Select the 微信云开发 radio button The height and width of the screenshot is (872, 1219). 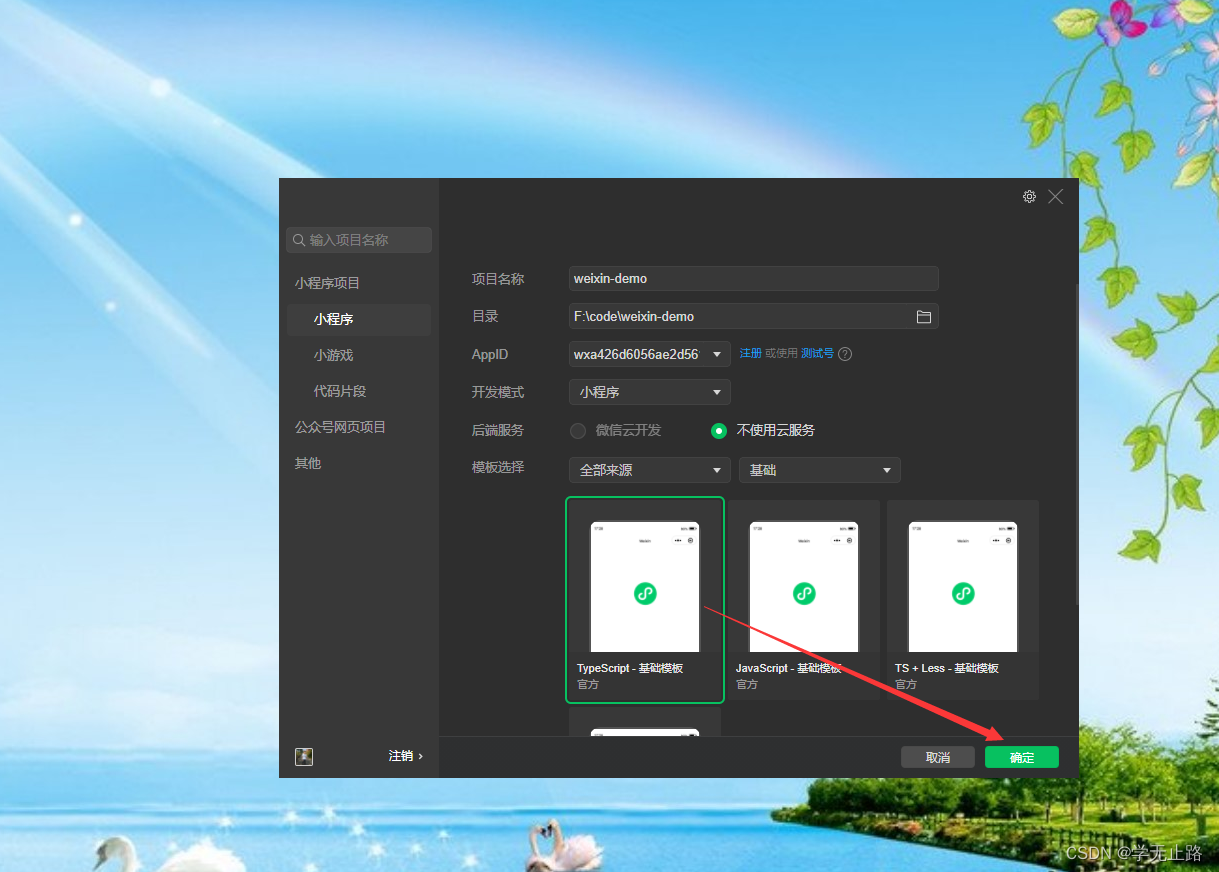click(577, 430)
